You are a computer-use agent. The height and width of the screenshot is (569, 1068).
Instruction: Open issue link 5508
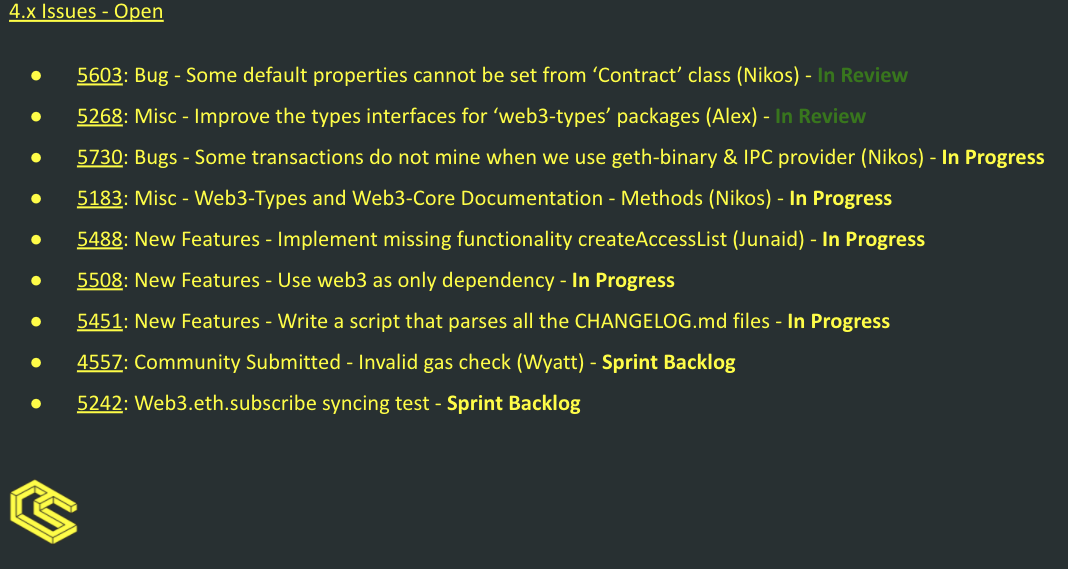[99, 280]
